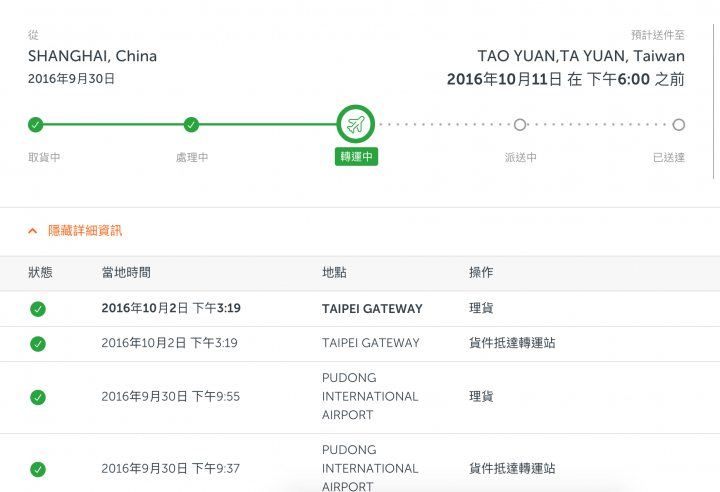Click green check icon in TAIPEI GATEWAY 貨件抵達轉運站 row
This screenshot has height=492, width=720.
[38, 344]
